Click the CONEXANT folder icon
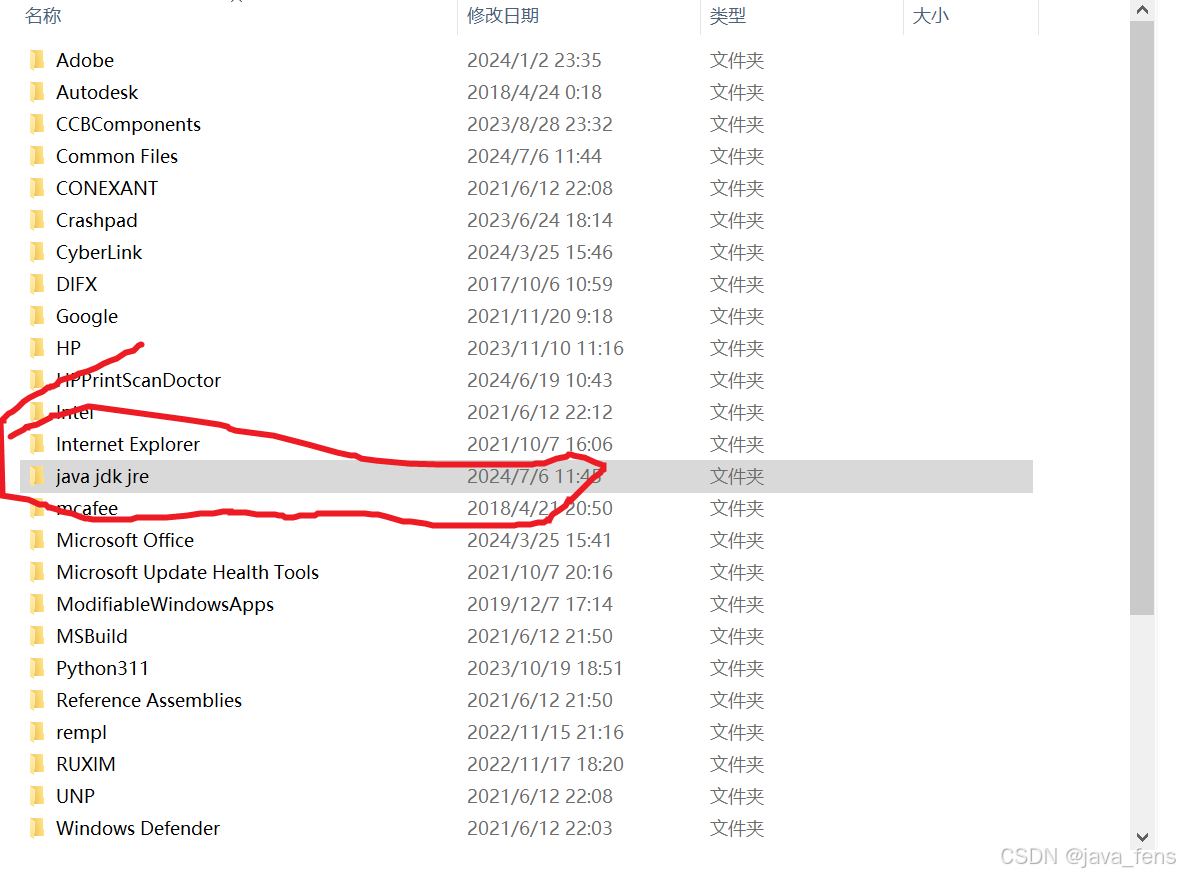Image resolution: width=1180 pixels, height=876 pixels. [x=37, y=187]
